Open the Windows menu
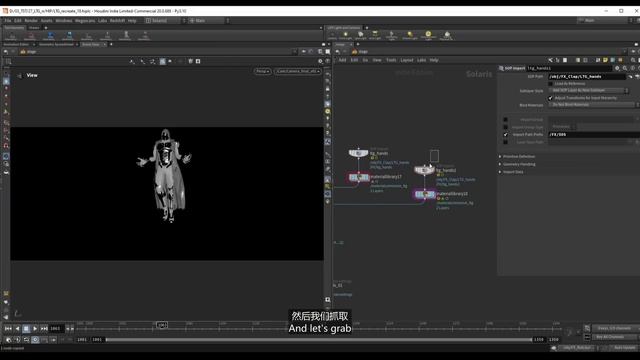The image size is (640, 360). pyautogui.click(x=64, y=20)
